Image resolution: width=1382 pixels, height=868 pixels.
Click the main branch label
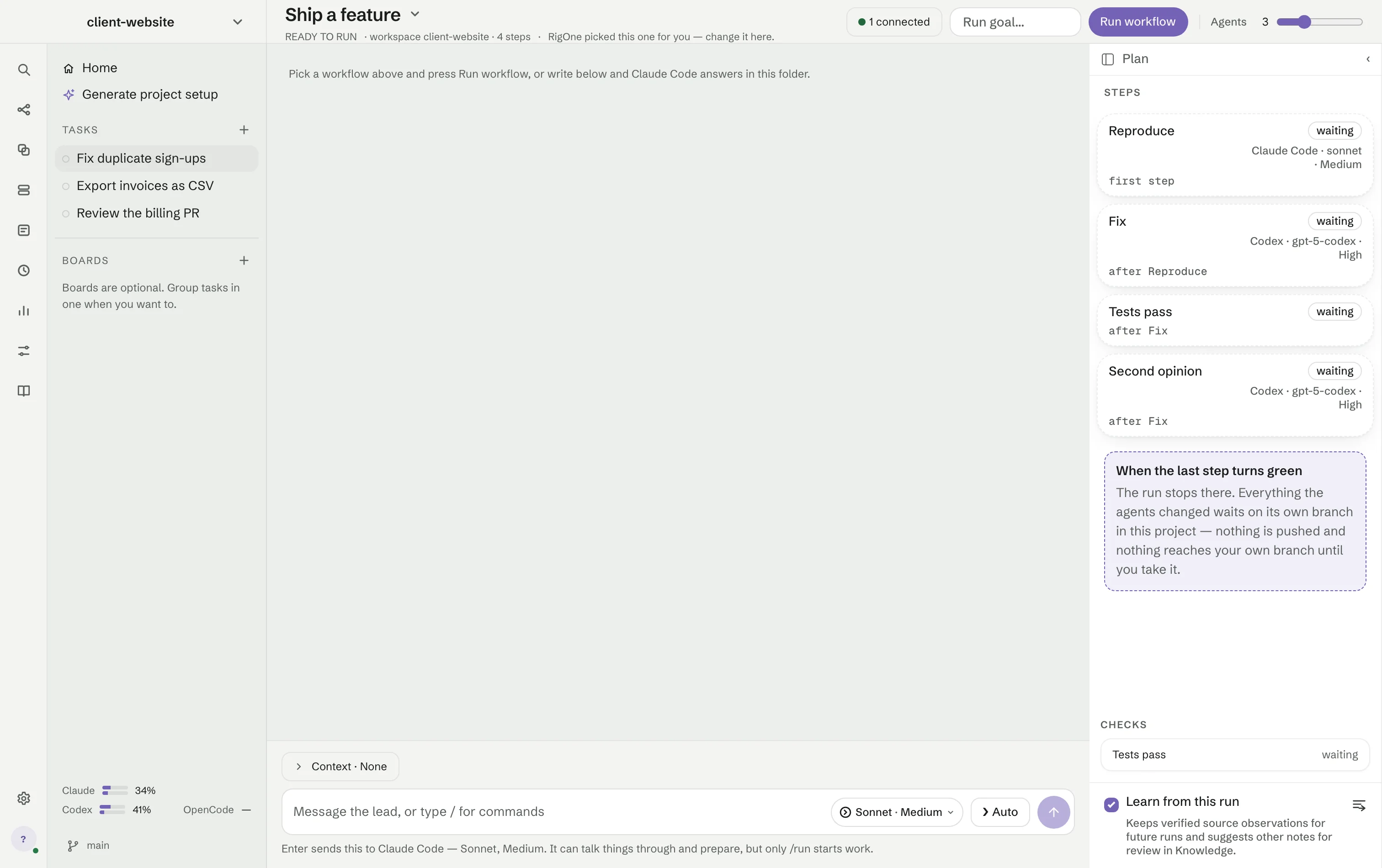[97, 846]
